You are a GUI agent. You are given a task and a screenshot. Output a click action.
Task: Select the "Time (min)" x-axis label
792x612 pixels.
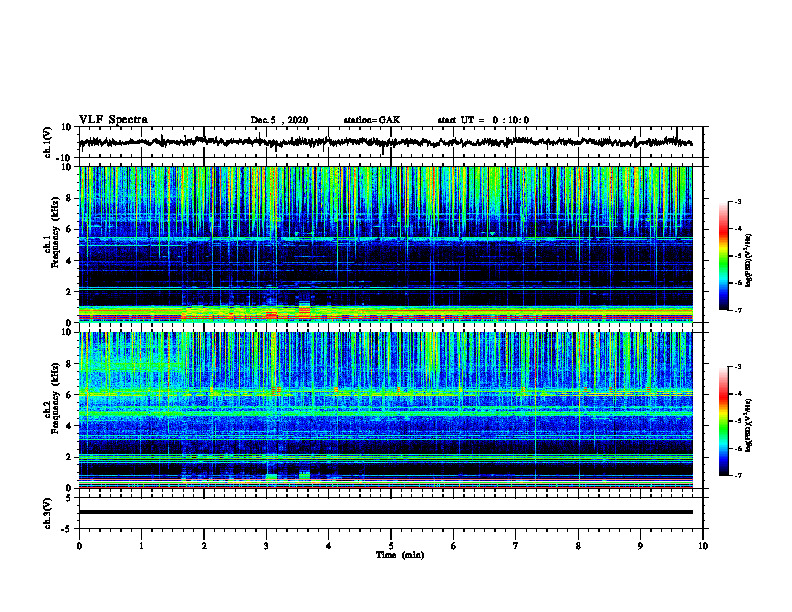(400, 555)
